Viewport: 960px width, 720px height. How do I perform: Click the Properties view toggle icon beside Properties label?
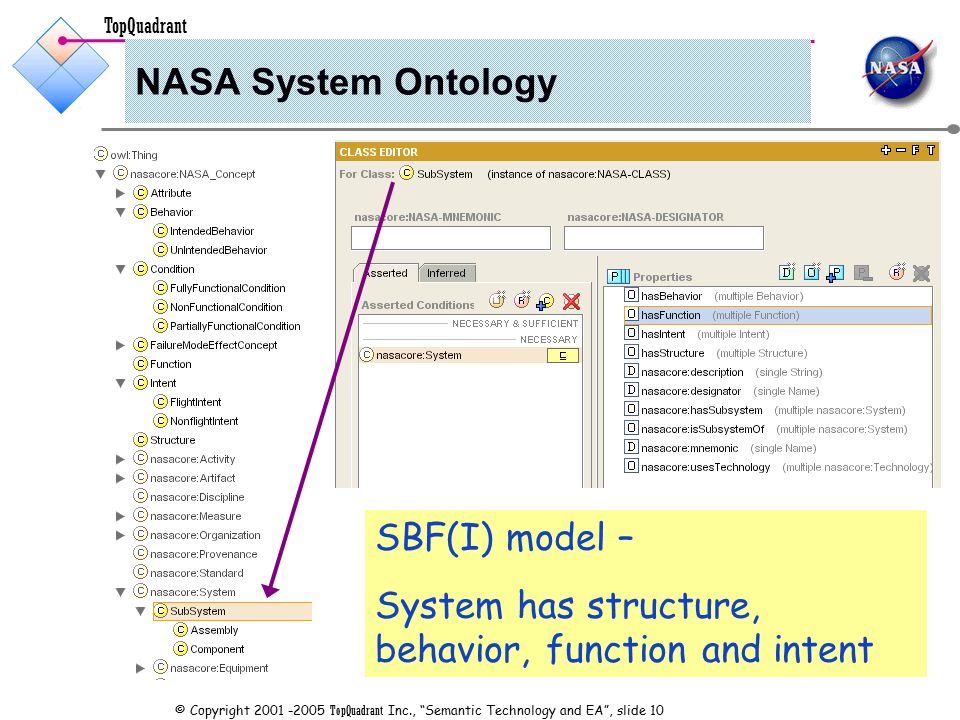pos(618,277)
